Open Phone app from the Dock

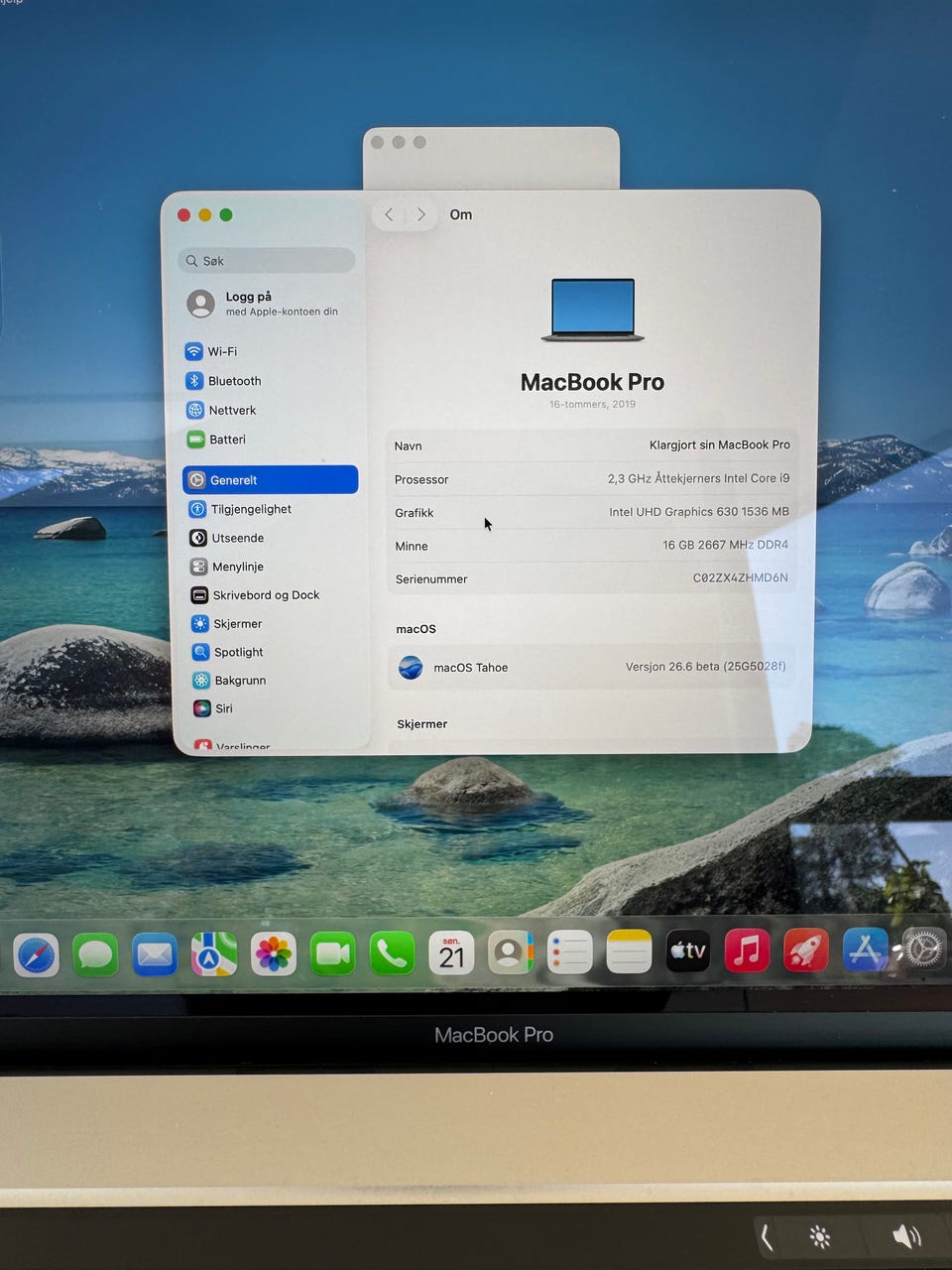(393, 954)
